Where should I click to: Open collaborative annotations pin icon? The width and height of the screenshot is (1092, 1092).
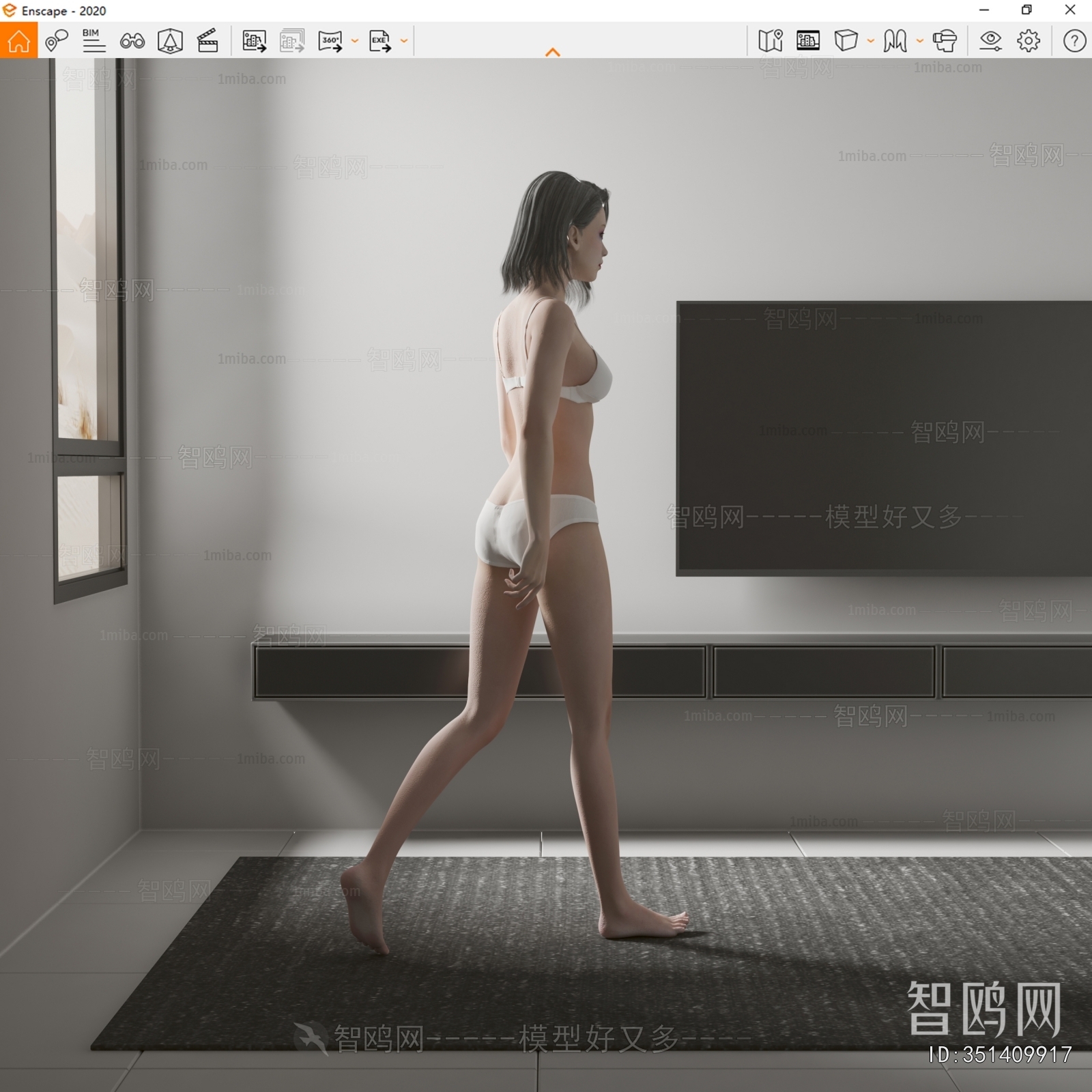(x=57, y=41)
